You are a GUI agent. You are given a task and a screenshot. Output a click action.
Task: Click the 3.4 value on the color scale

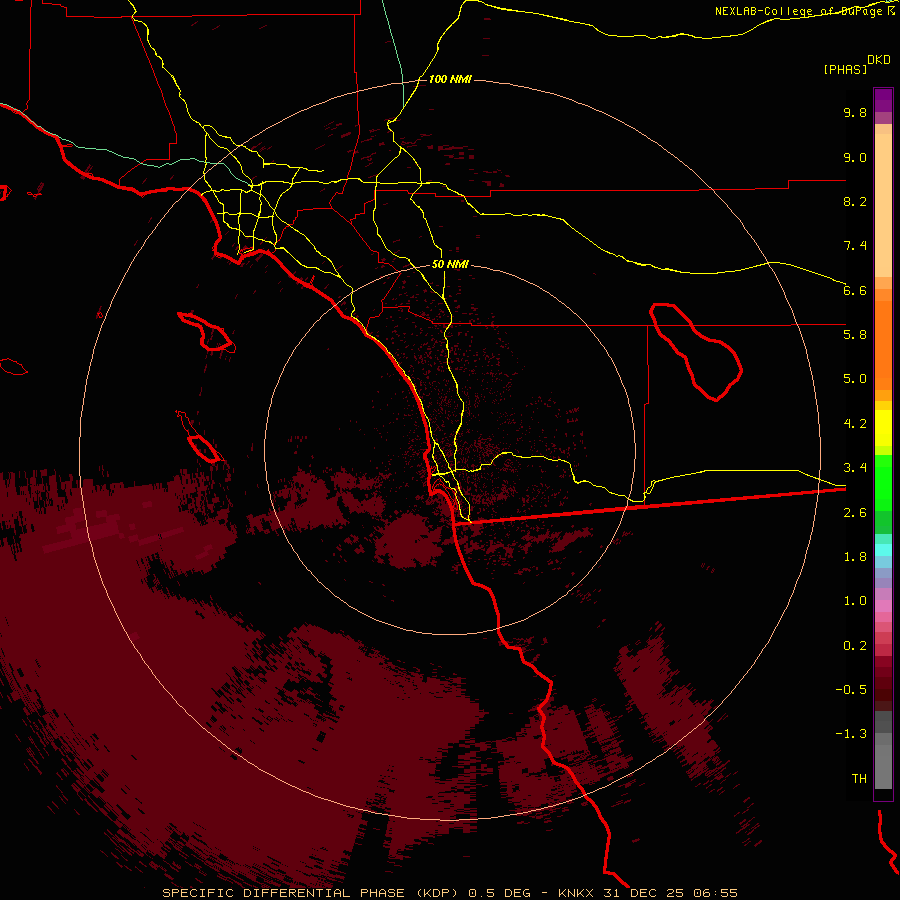coord(855,468)
